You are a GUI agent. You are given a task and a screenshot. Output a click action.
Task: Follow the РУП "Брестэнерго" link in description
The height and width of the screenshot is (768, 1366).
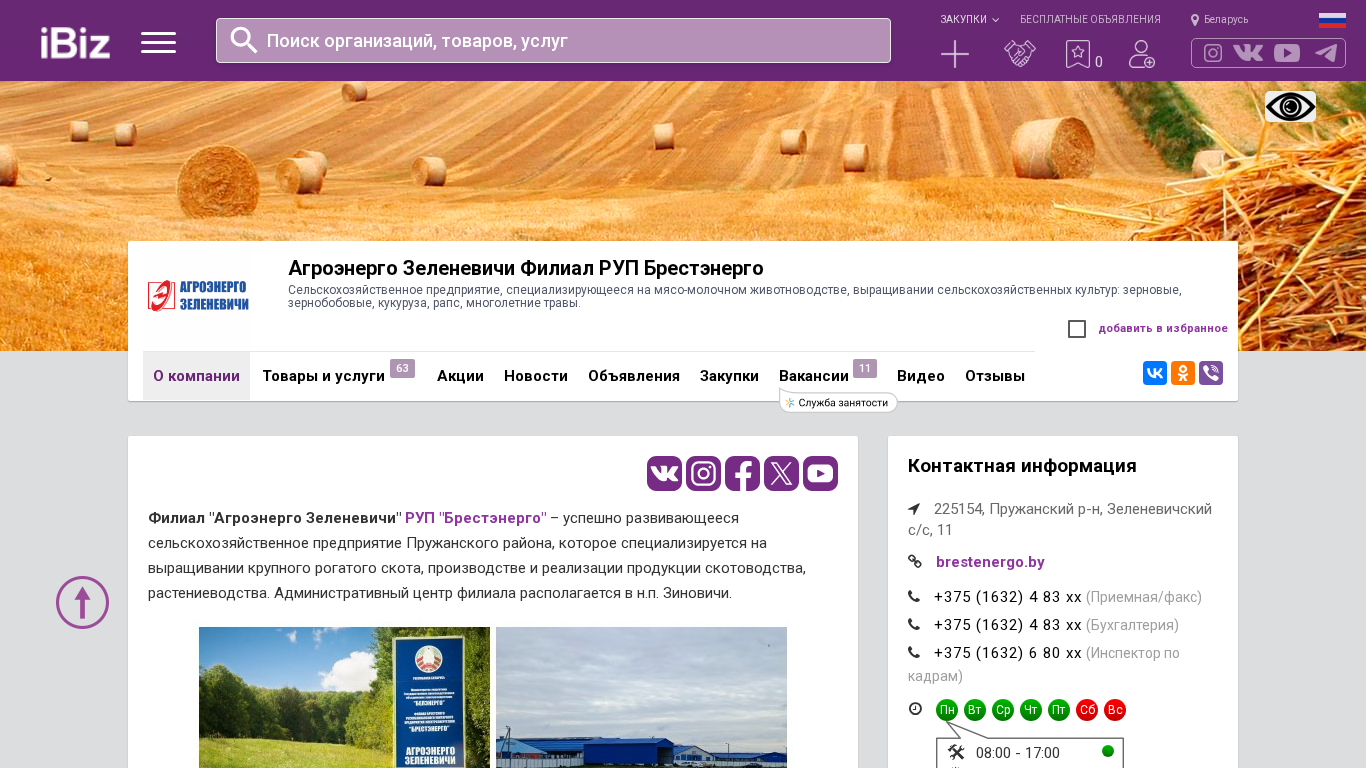476,518
